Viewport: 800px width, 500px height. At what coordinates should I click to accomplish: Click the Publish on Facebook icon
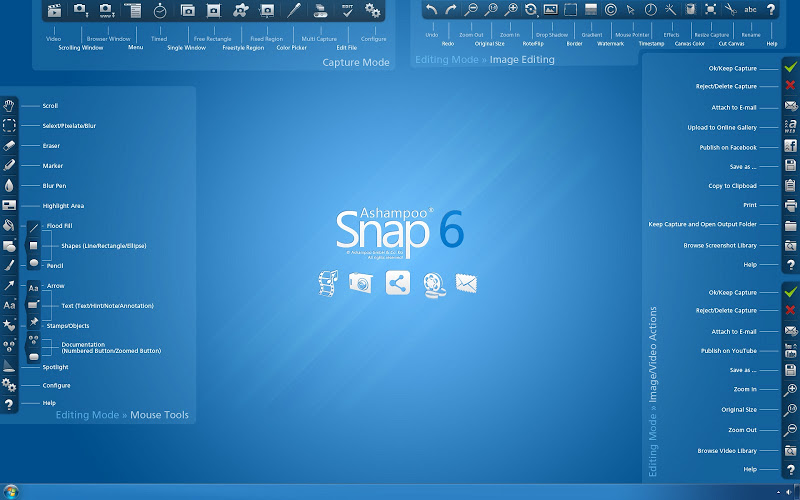(790, 146)
